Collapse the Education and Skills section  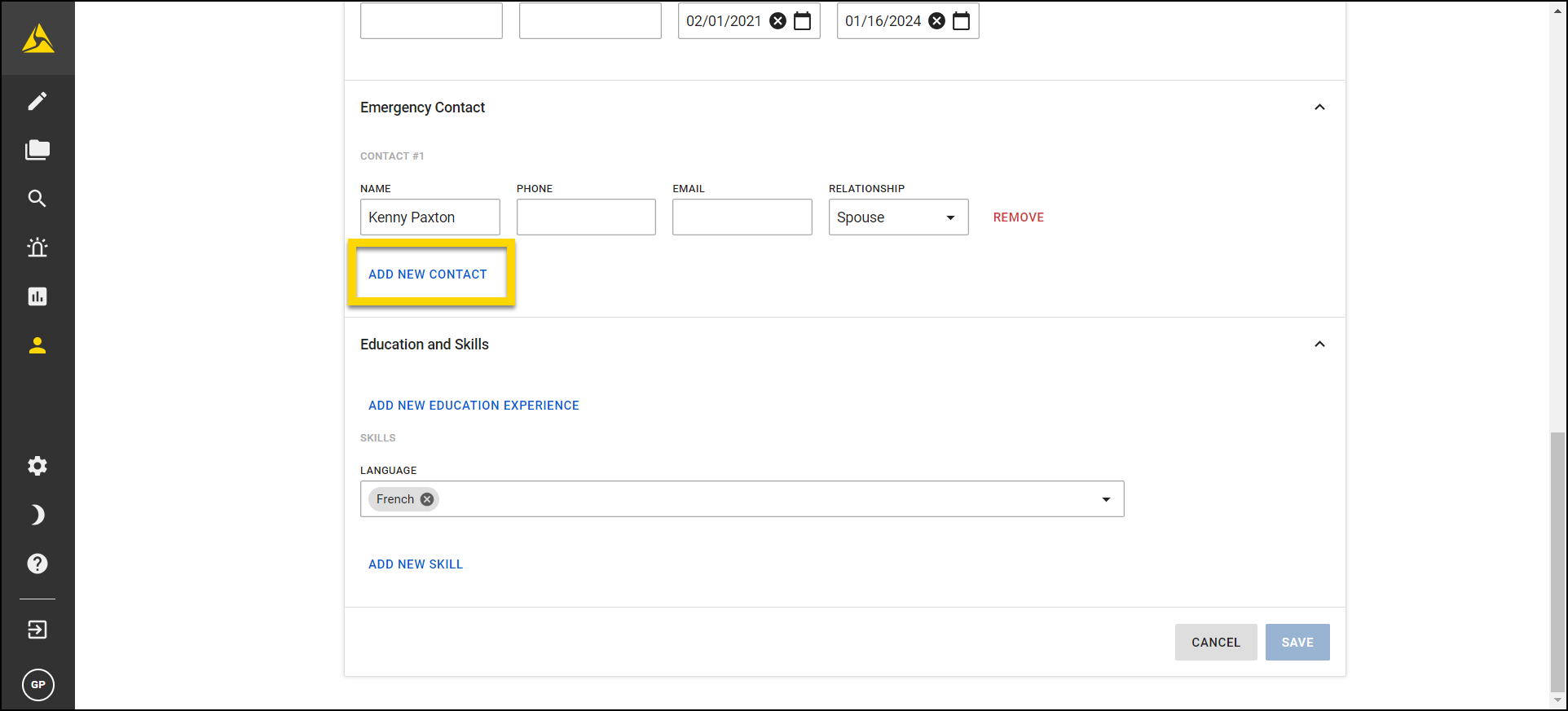(1319, 345)
